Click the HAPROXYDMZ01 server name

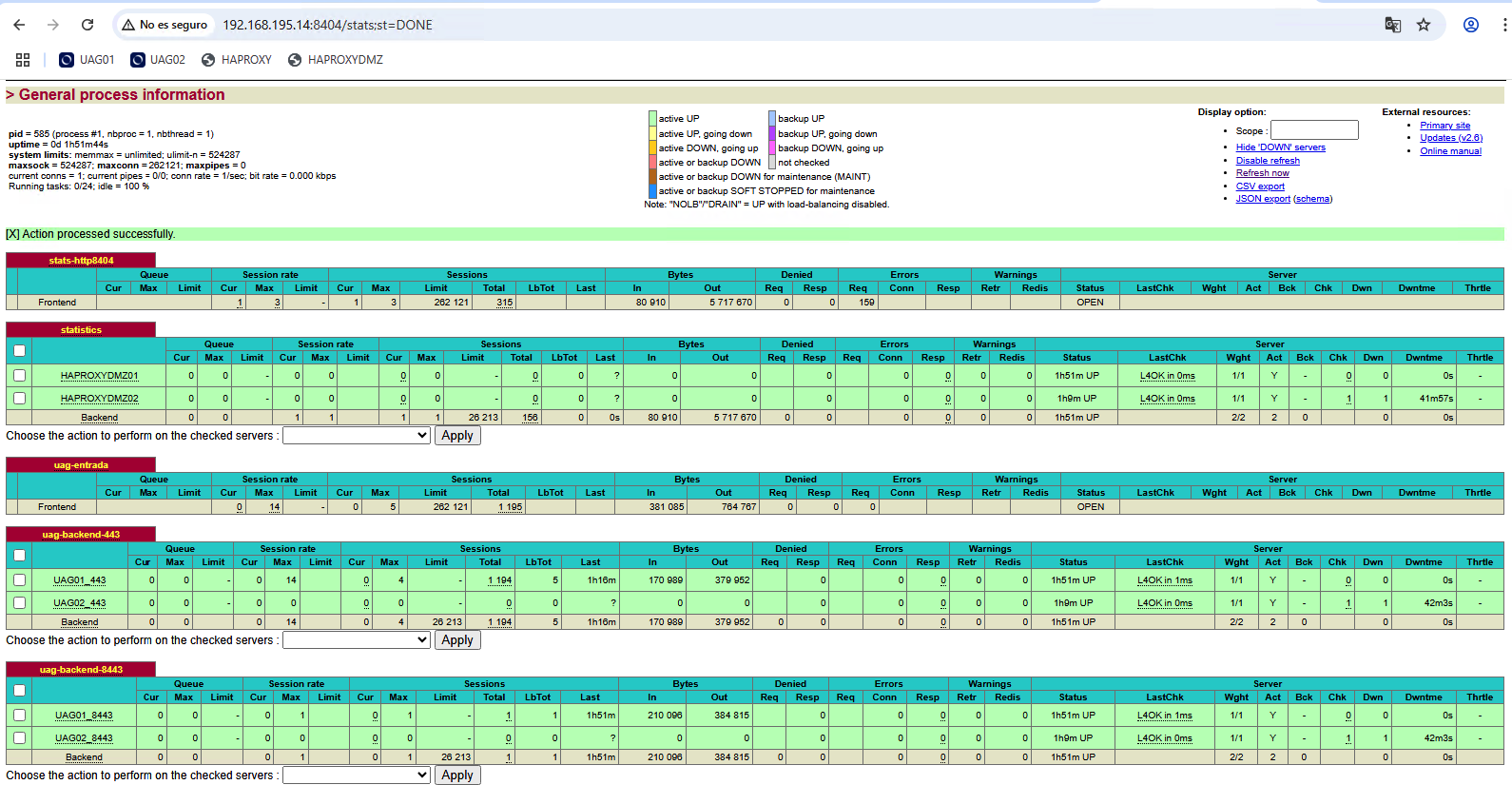point(99,376)
